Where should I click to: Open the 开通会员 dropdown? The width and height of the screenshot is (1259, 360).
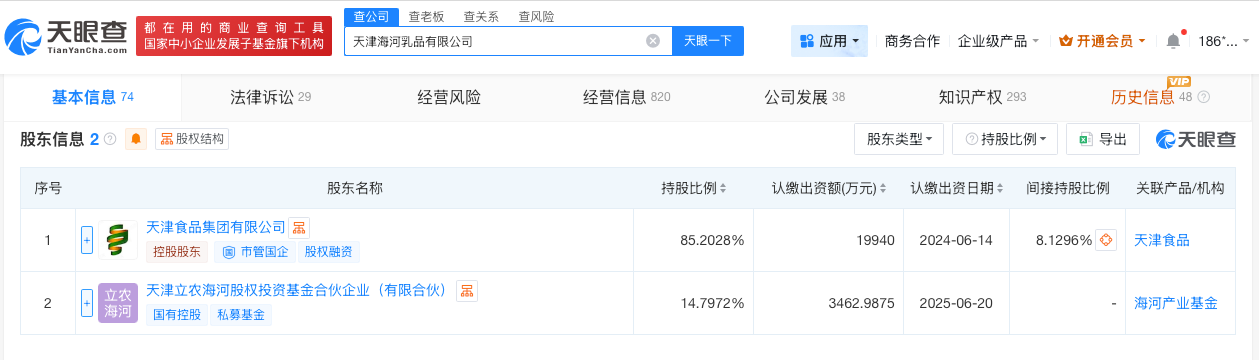1103,41
